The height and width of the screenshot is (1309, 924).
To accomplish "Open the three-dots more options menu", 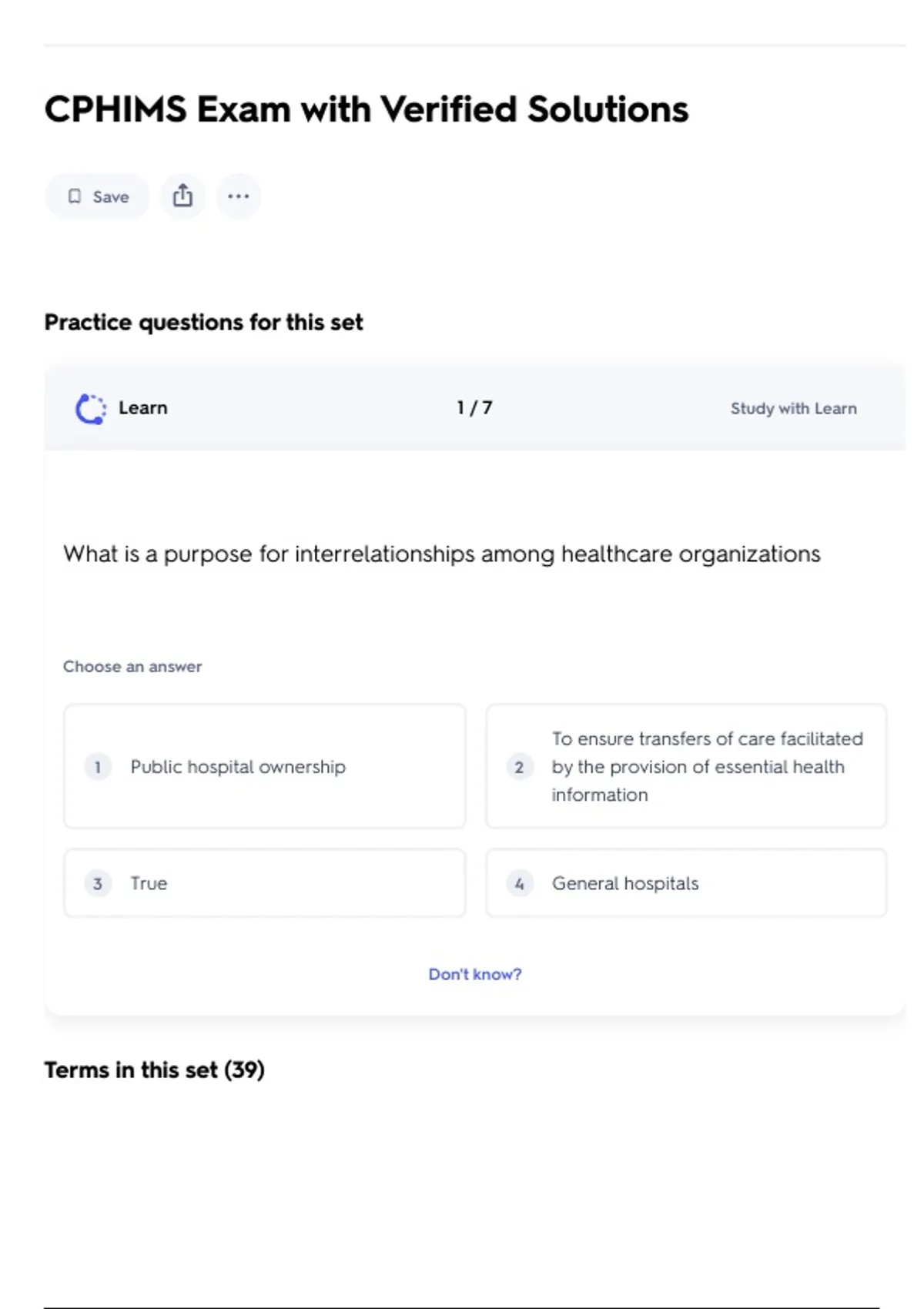I will [x=238, y=196].
